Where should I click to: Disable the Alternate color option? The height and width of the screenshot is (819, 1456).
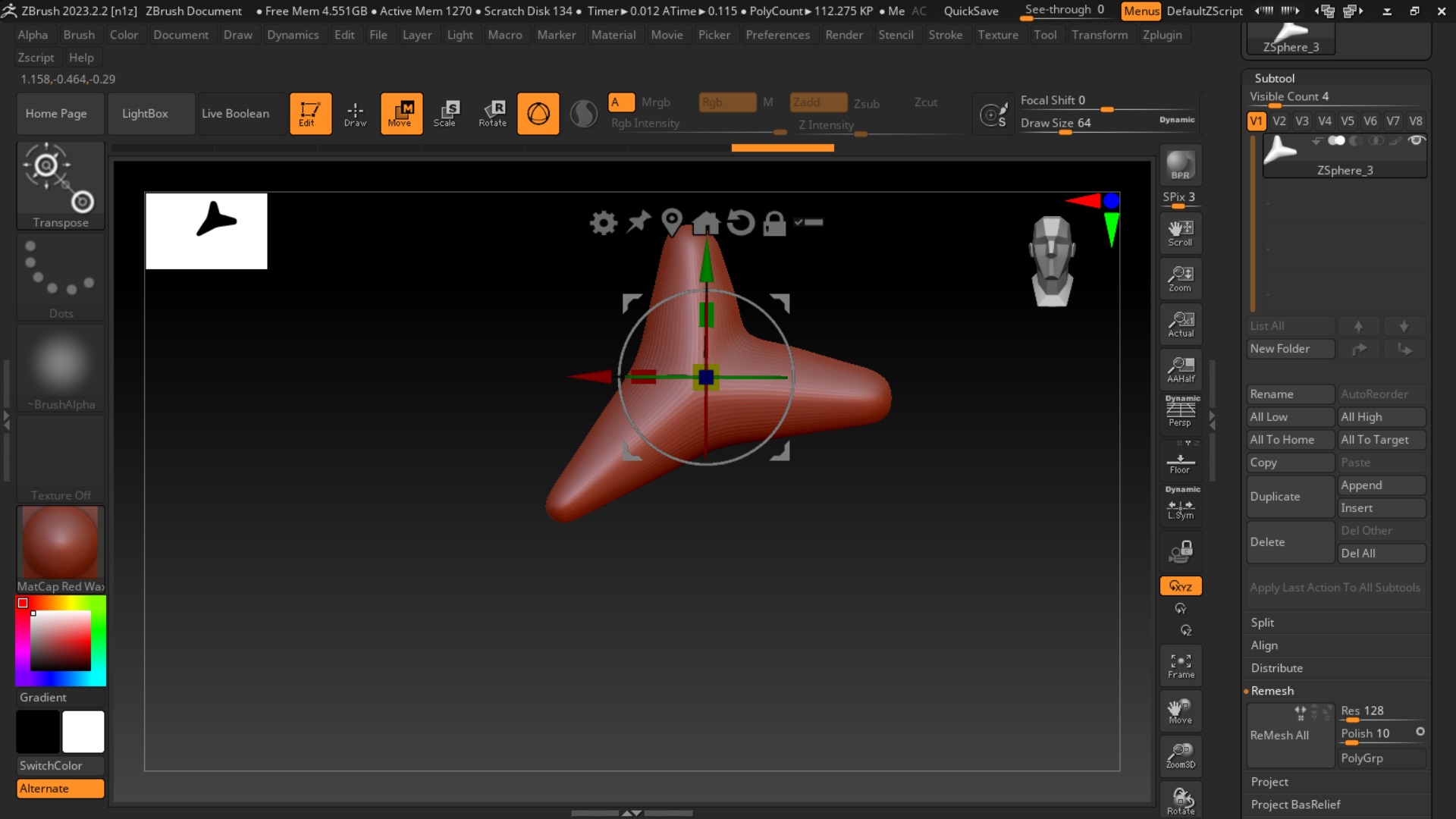click(x=61, y=789)
